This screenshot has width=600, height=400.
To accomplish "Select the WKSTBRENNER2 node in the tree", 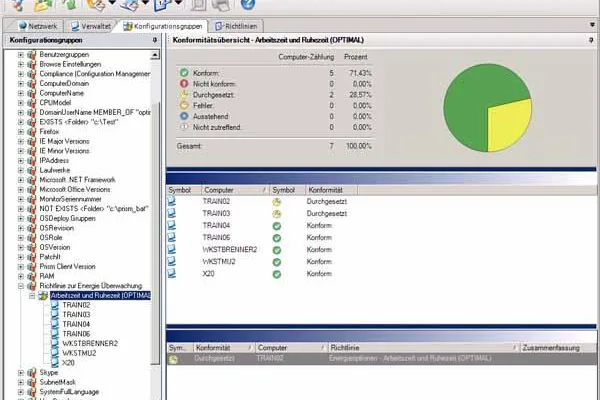I will 90,343.
